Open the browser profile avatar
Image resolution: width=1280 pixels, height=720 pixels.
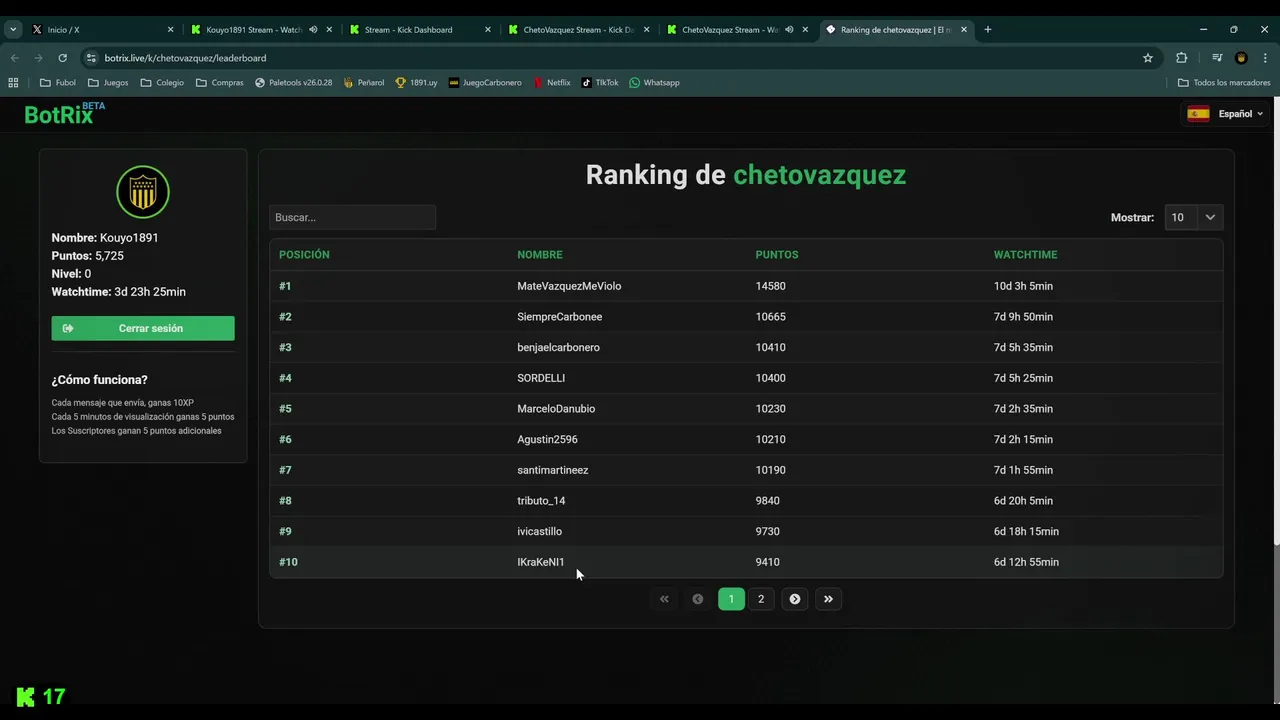point(1241,58)
